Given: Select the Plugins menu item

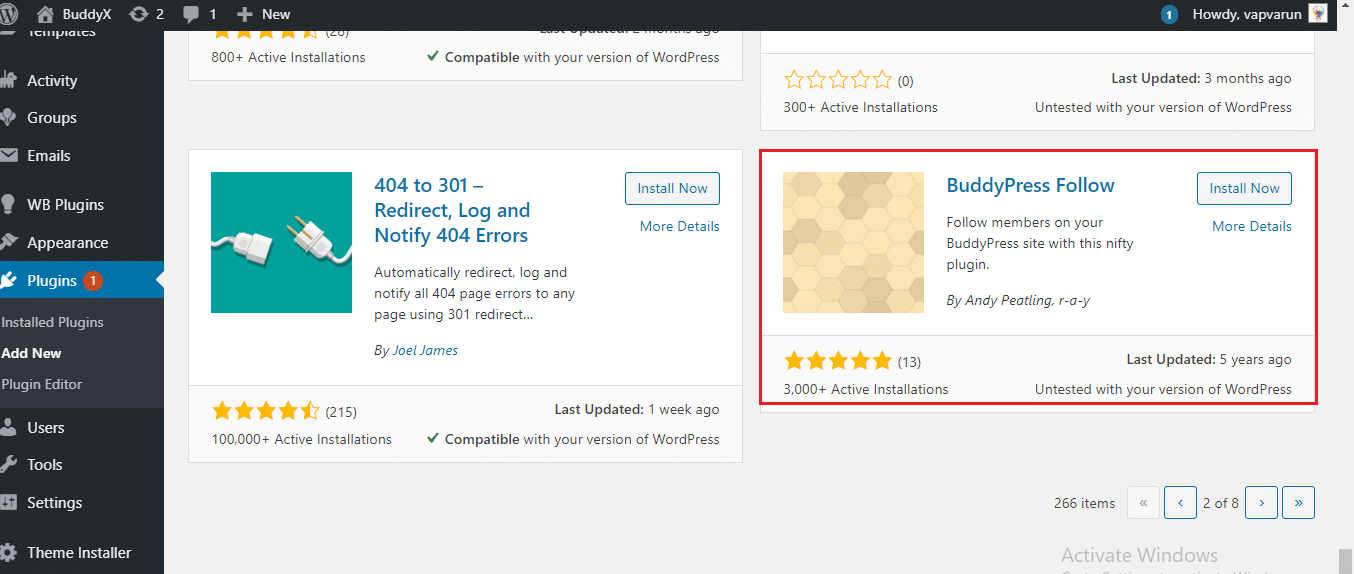Looking at the screenshot, I should pos(82,281).
